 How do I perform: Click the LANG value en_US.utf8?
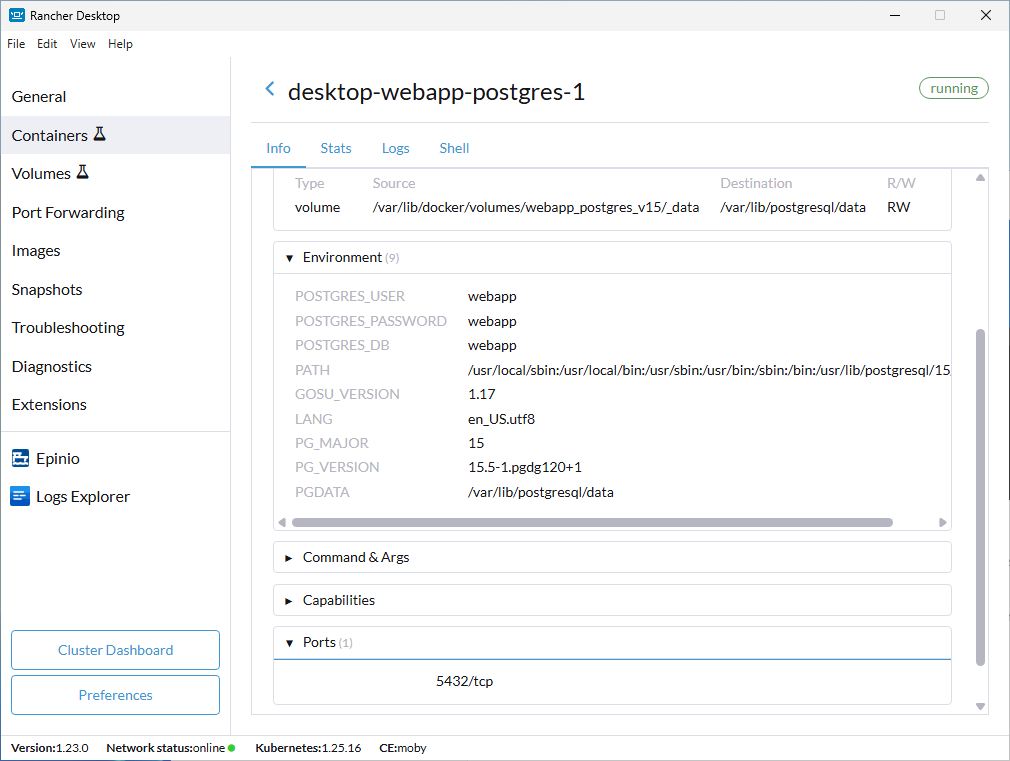(501, 419)
